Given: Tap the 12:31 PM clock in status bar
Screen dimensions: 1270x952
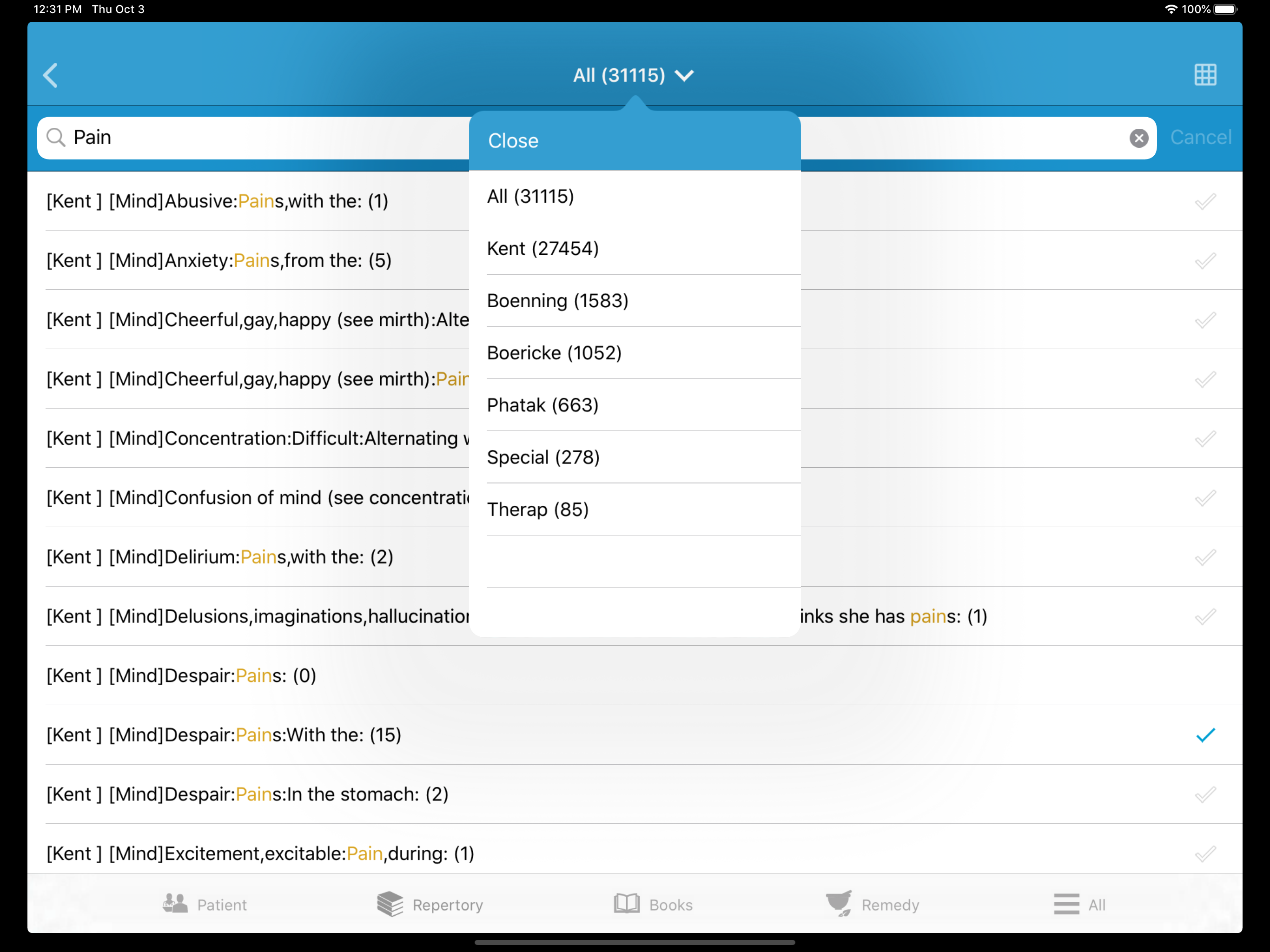Looking at the screenshot, I should (x=58, y=9).
